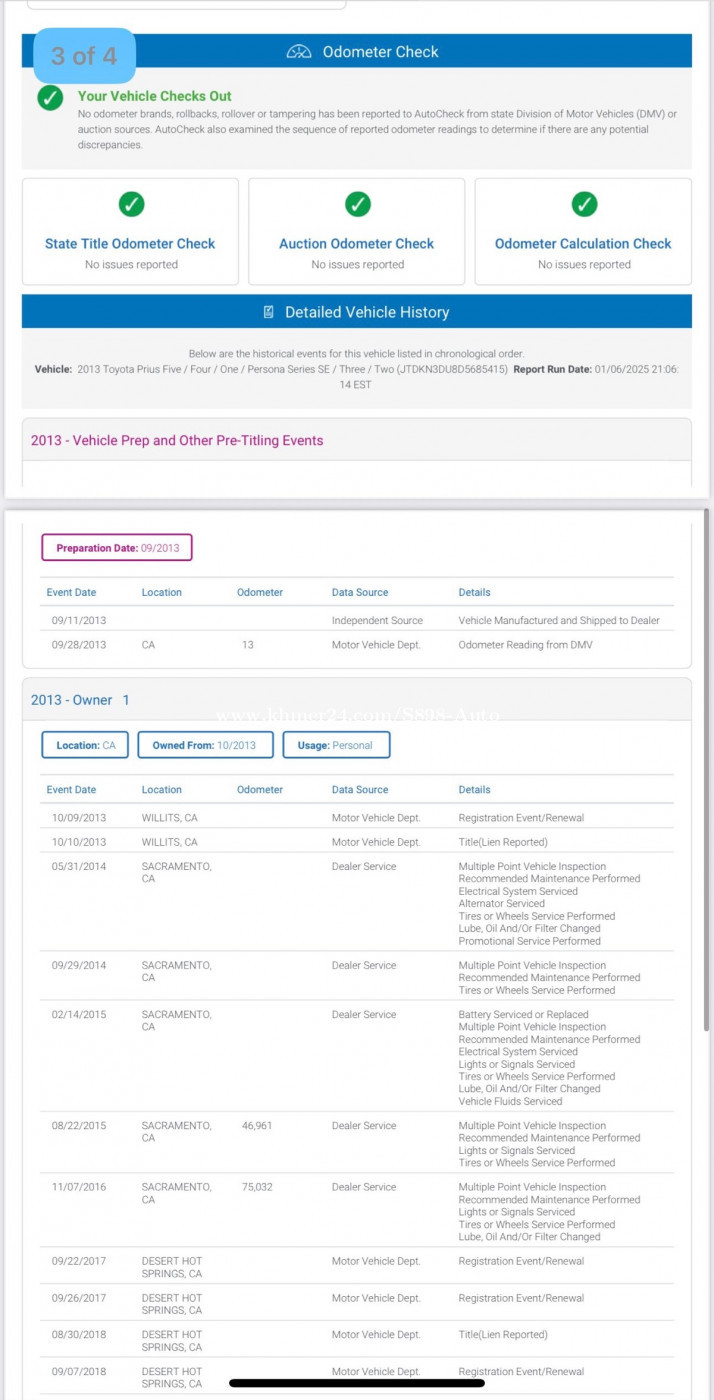Click the checkmark above State Title Odometer Check
Image resolution: width=714 pixels, height=1400 pixels.
[131, 204]
